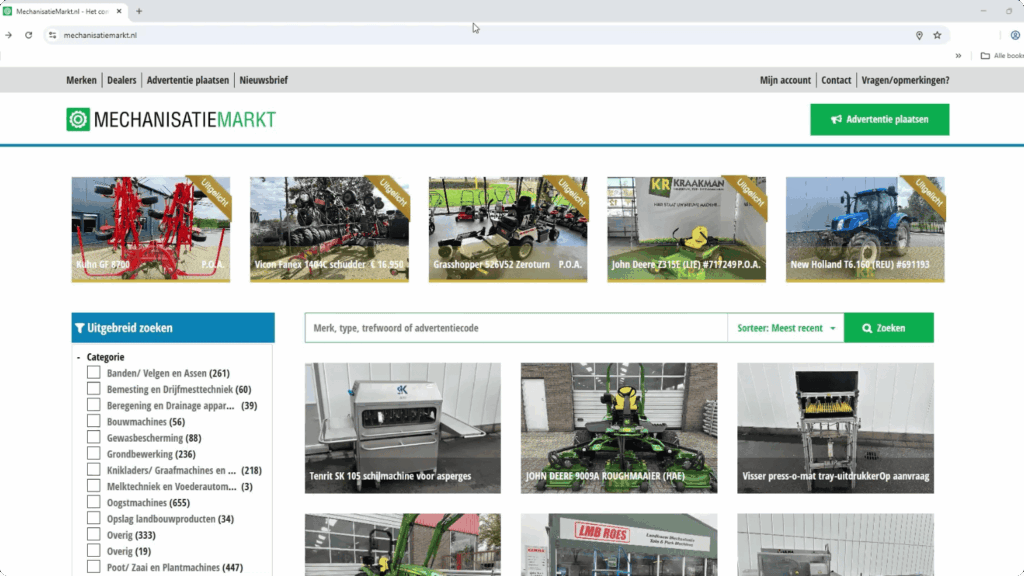Reload the page with browser refresh icon
The image size is (1024, 576).
tap(28, 35)
